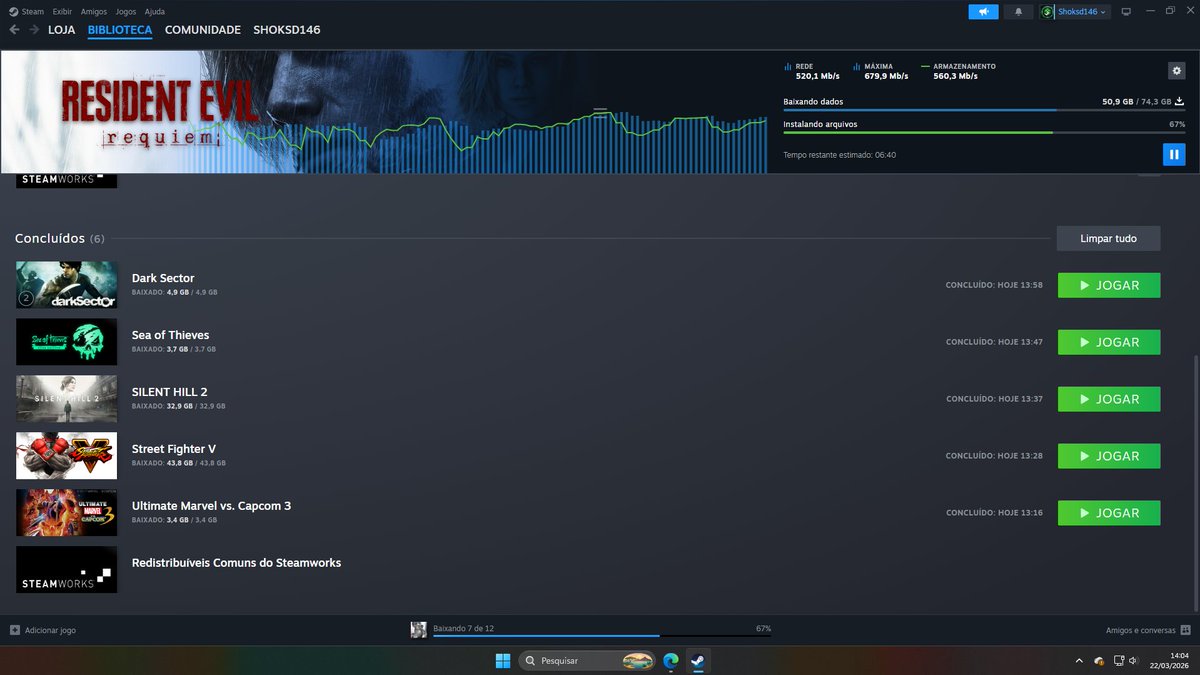Play SILENT HILL 2 with JOGAR
The width and height of the screenshot is (1200, 675).
pyautogui.click(x=1109, y=399)
